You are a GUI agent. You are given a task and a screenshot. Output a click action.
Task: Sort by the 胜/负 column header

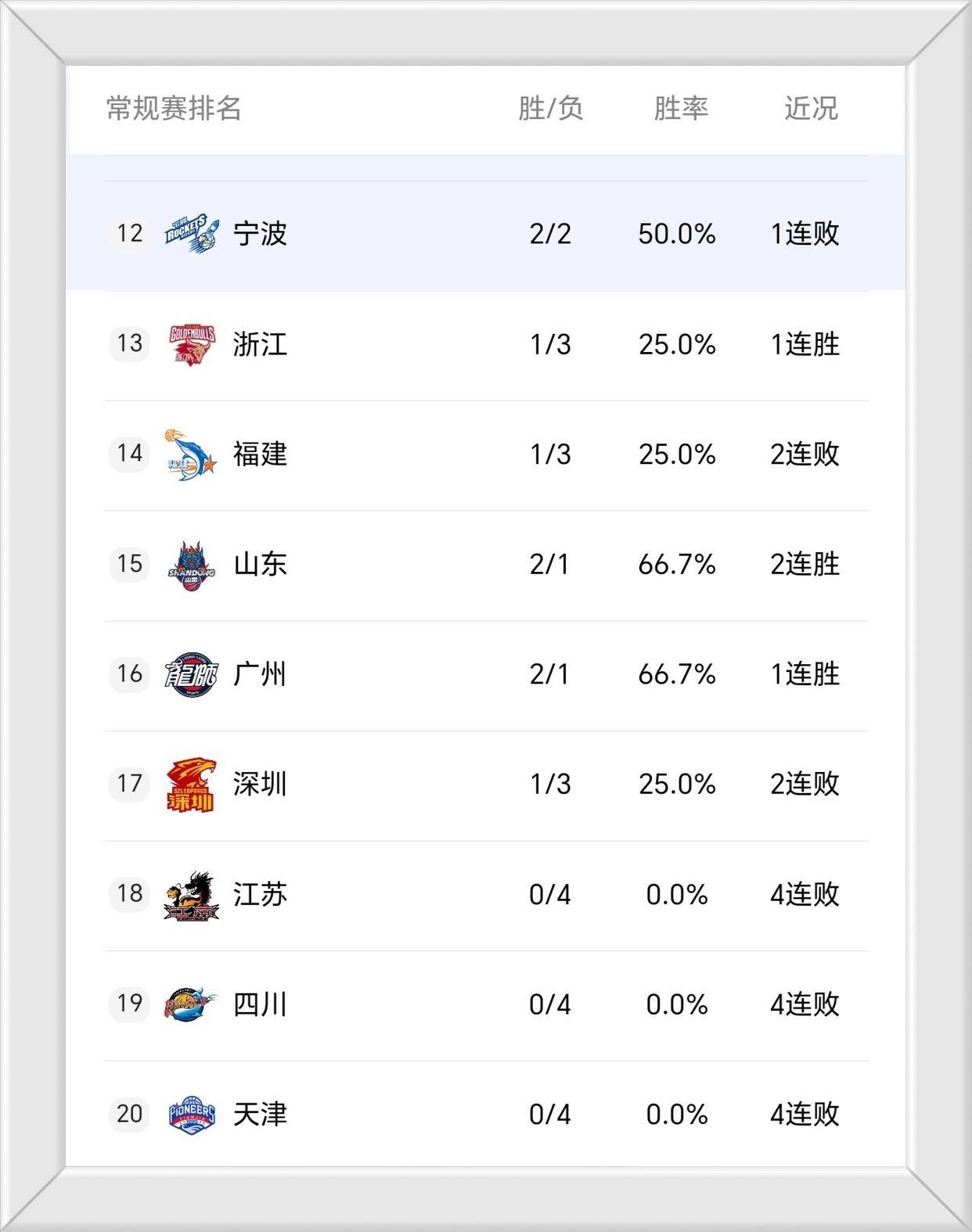tap(550, 108)
